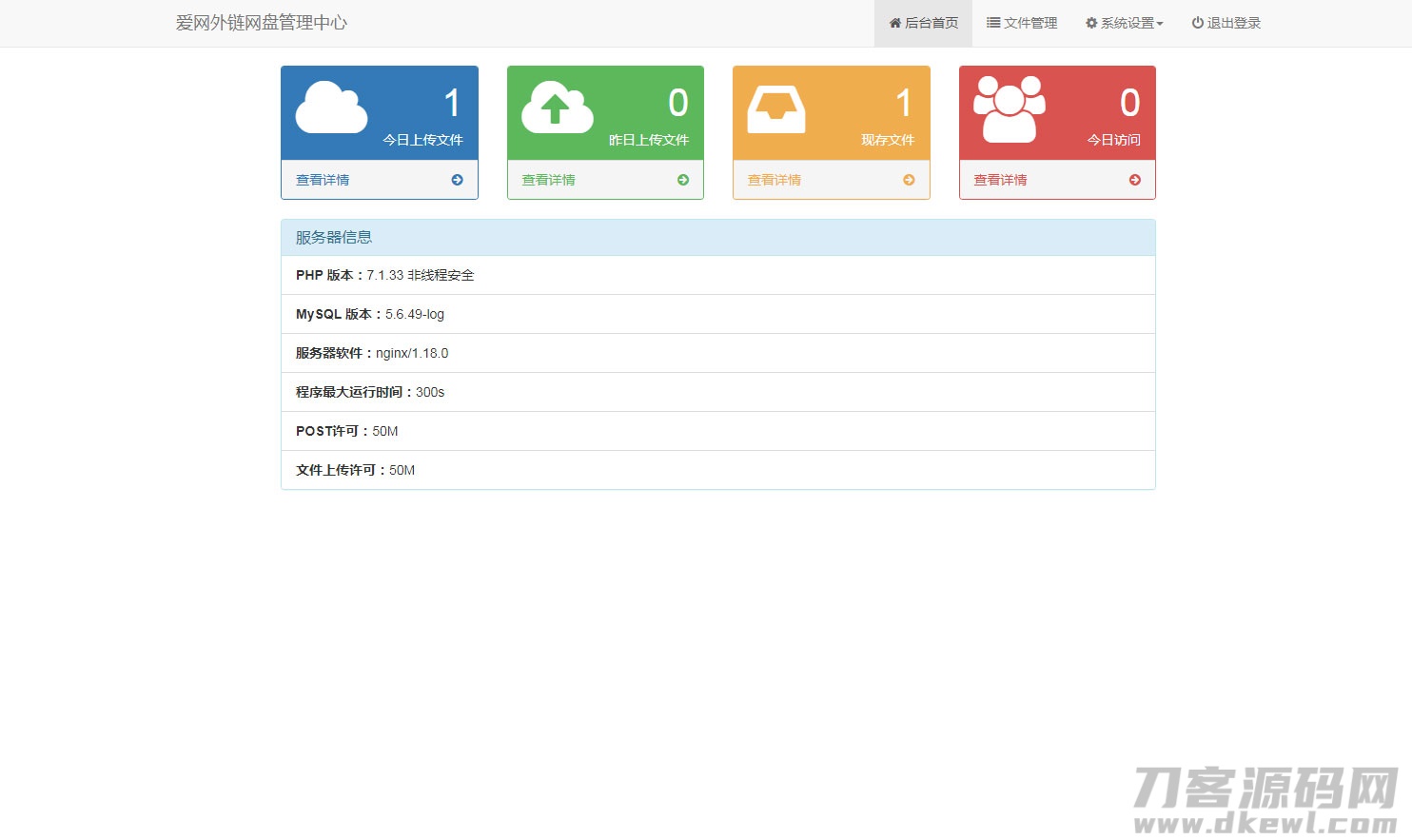Open the 爱网外链网盘管理中心 brand link
This screenshot has height=840, width=1412.
(x=262, y=23)
